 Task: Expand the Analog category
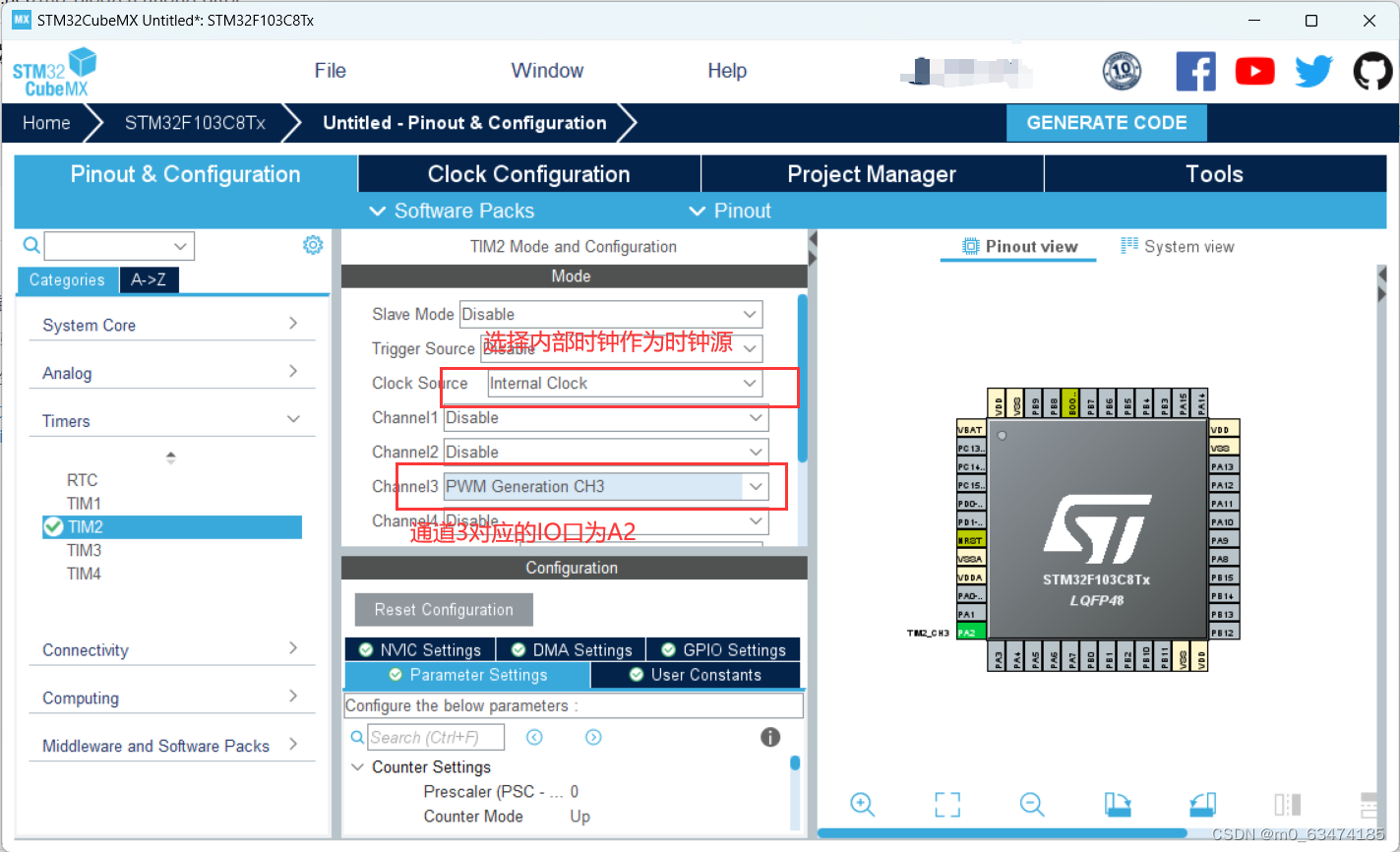[172, 373]
